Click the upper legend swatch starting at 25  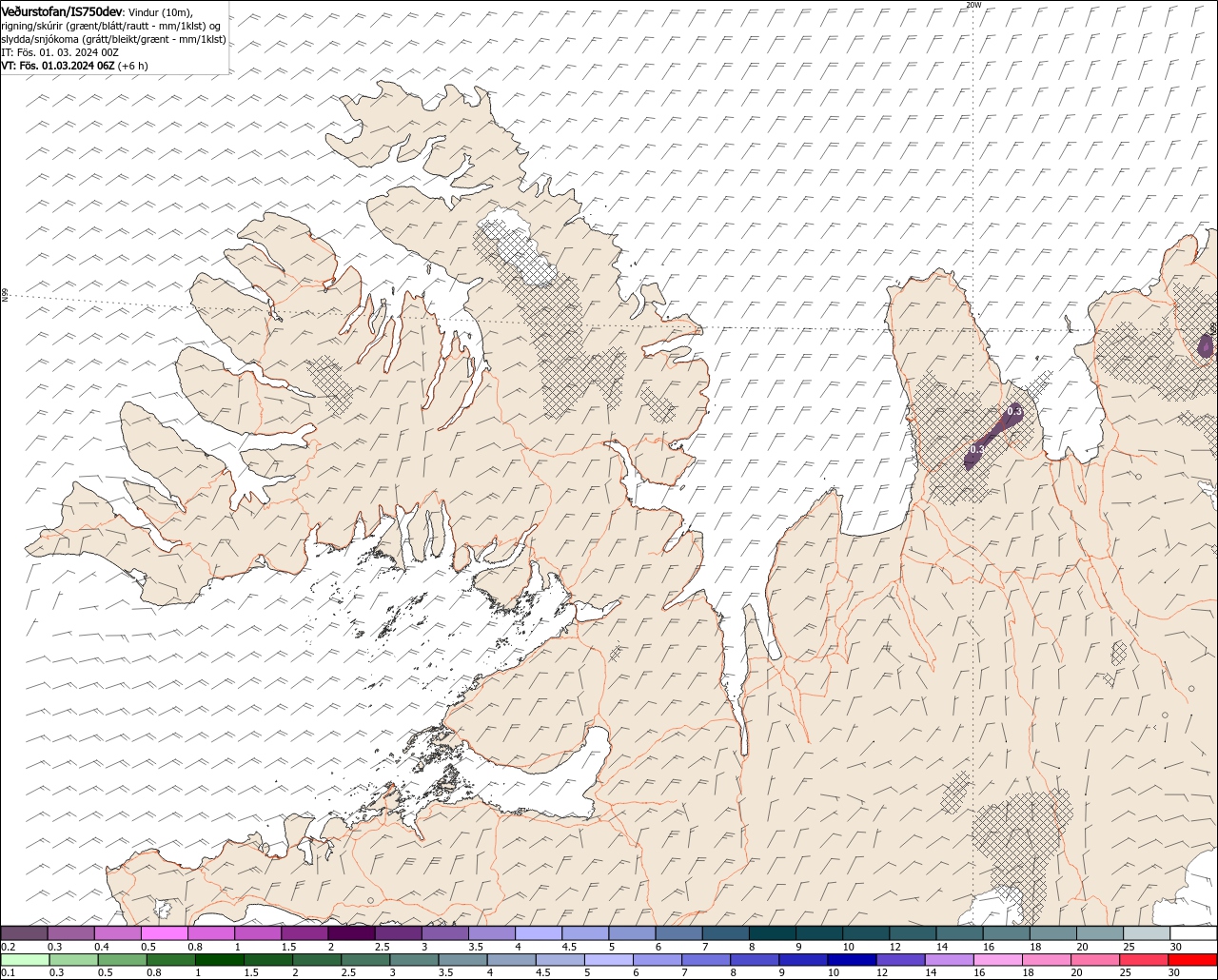tap(1148, 933)
